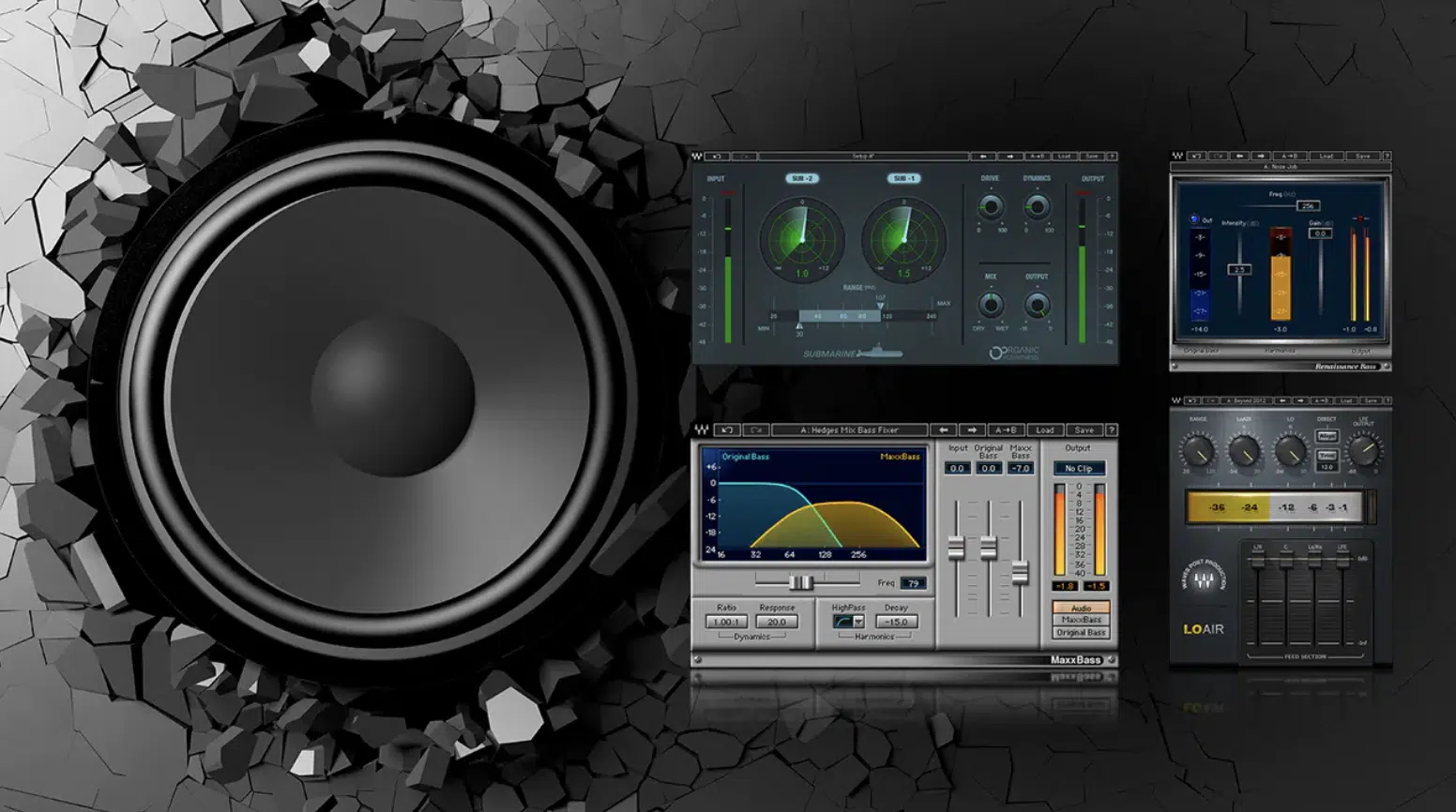Click Save in MaxxBass toolbar
The width and height of the screenshot is (1456, 812).
[x=1084, y=430]
